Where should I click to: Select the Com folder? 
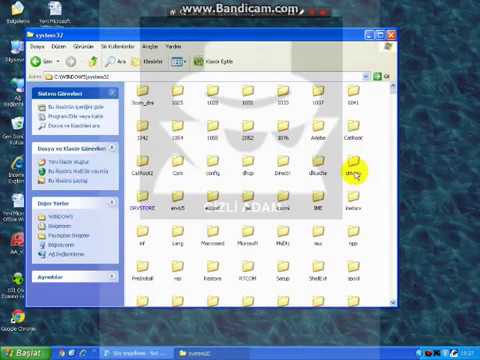pos(178,165)
